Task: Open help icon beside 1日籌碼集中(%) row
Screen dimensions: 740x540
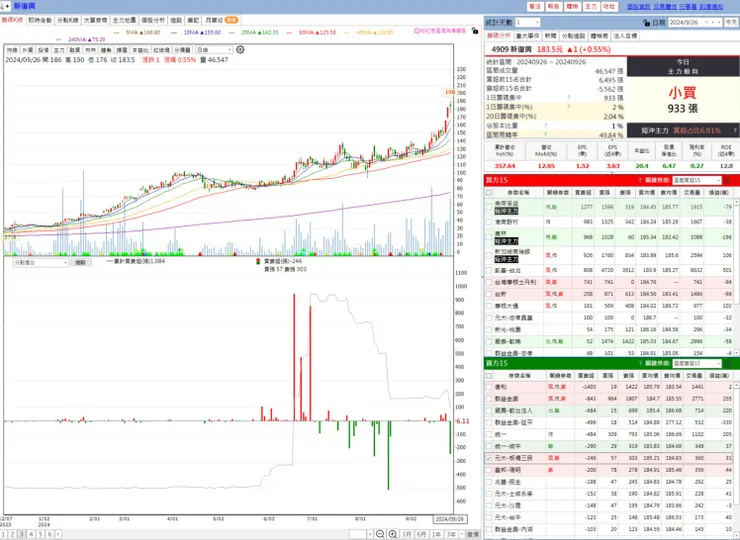Action: click(x=568, y=107)
